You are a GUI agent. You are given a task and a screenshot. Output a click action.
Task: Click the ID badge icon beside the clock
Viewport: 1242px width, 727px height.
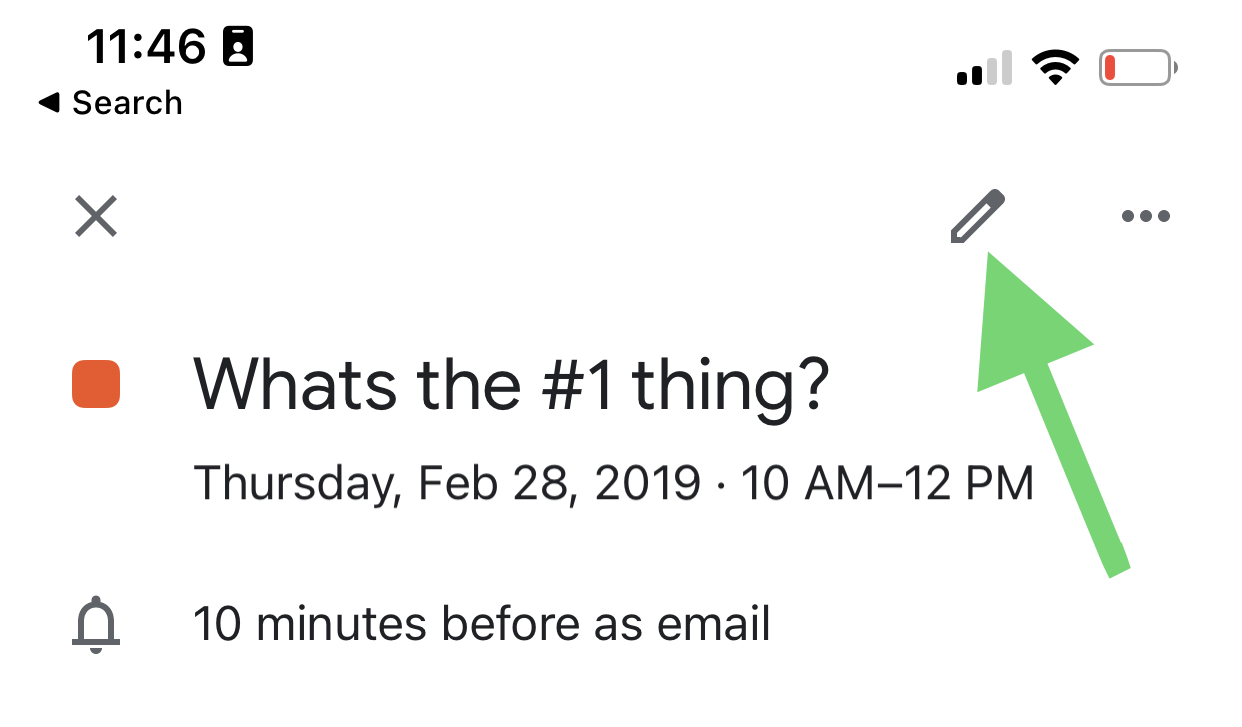coord(238,47)
